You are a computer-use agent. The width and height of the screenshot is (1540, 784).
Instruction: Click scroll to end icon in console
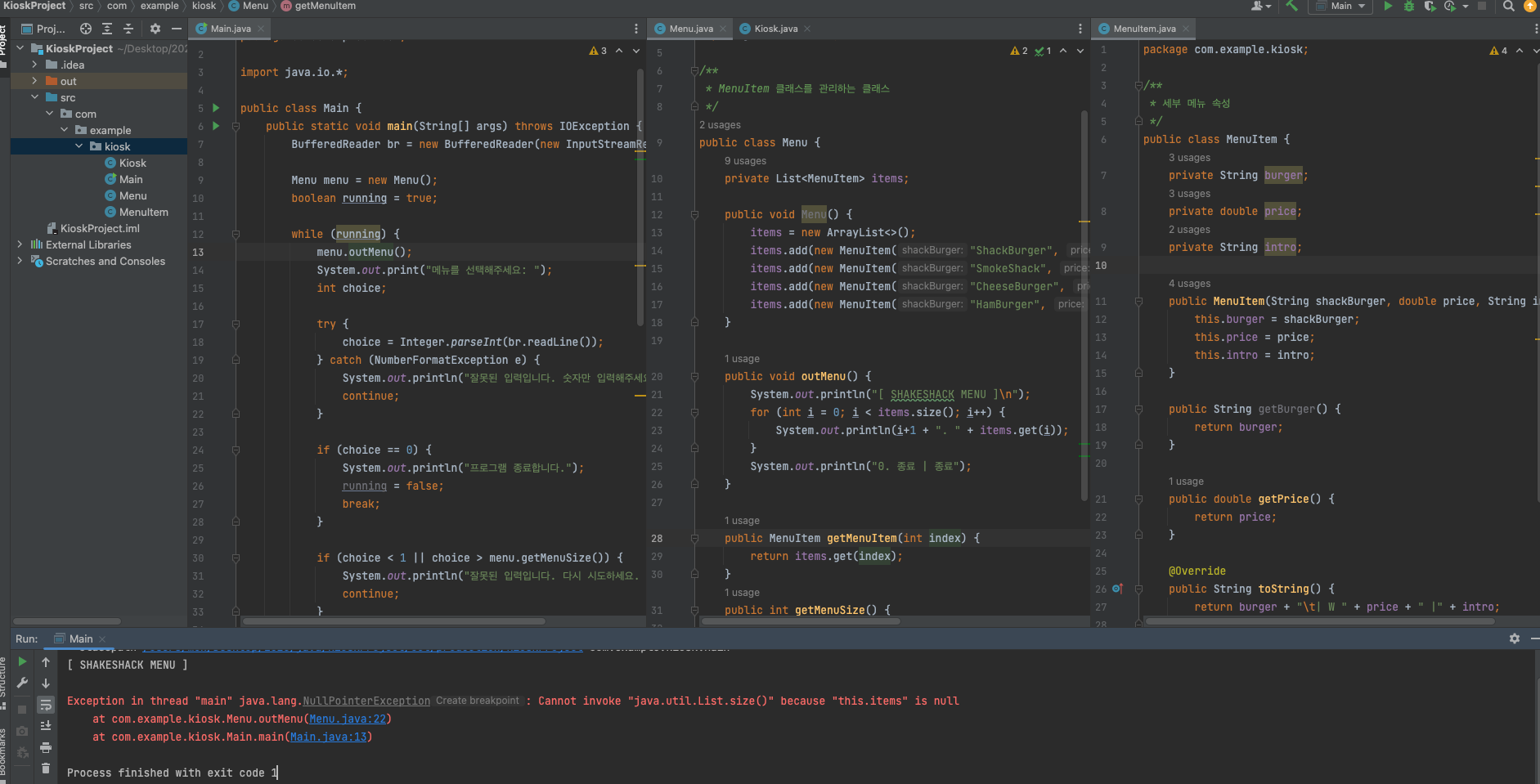click(46, 725)
